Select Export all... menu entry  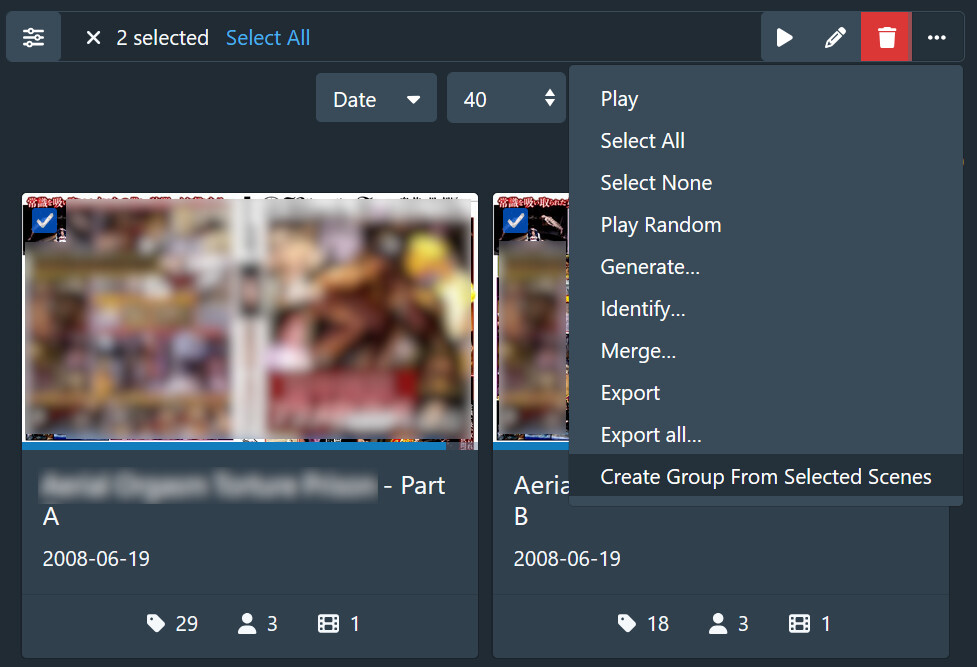click(650, 435)
